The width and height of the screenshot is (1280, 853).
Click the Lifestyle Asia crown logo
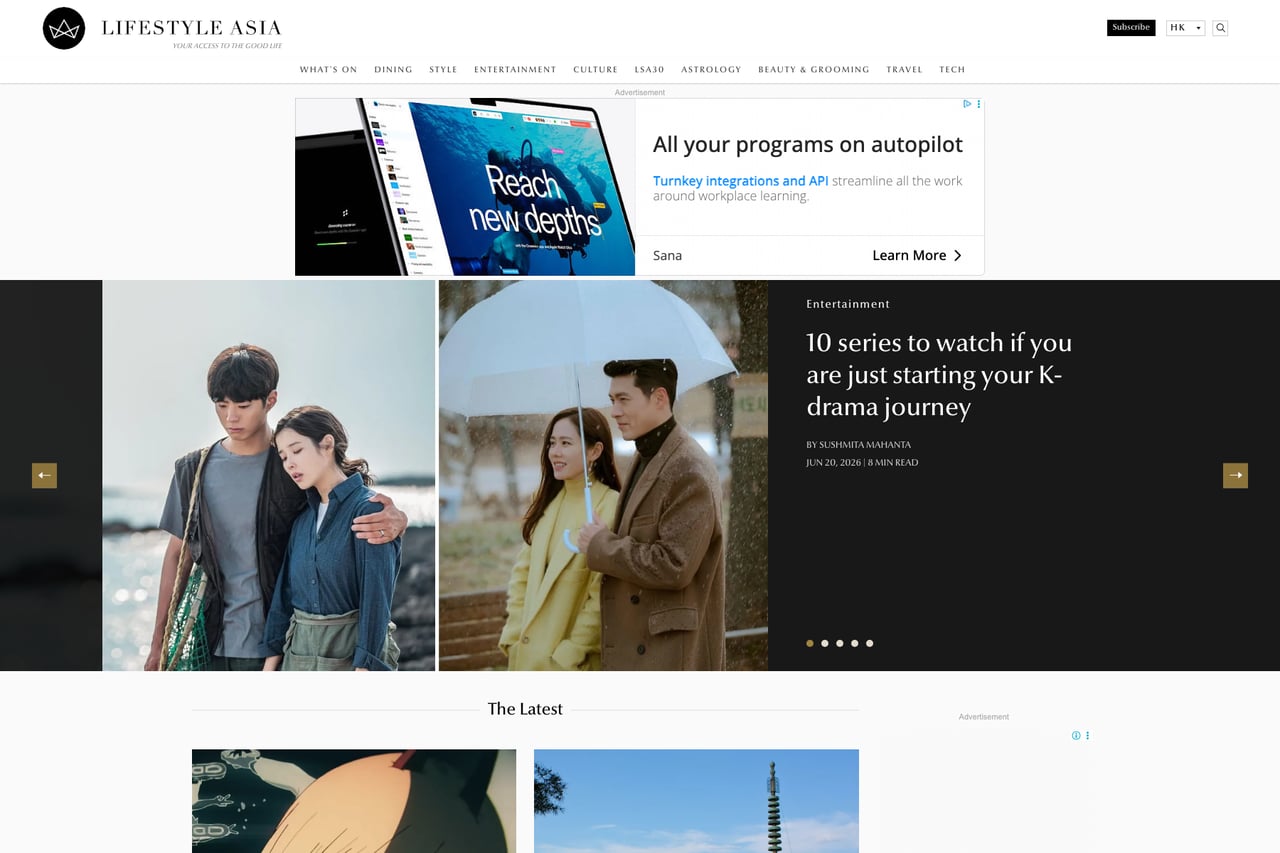coord(64,28)
